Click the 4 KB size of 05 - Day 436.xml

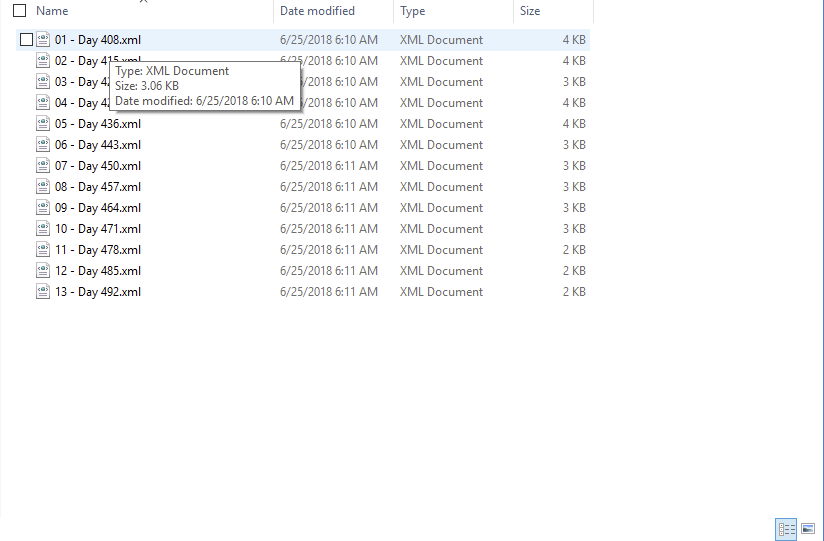click(x=574, y=124)
